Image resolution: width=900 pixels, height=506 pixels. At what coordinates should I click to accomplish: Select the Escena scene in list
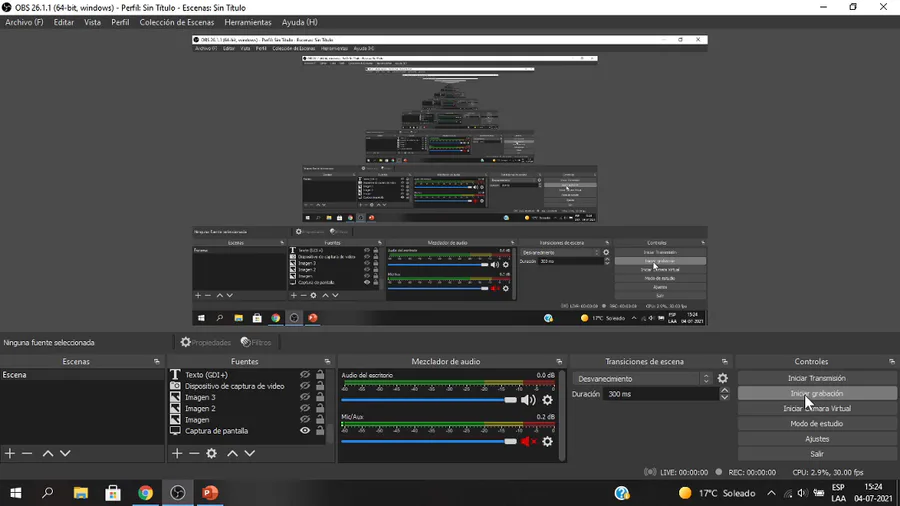tap(82, 375)
